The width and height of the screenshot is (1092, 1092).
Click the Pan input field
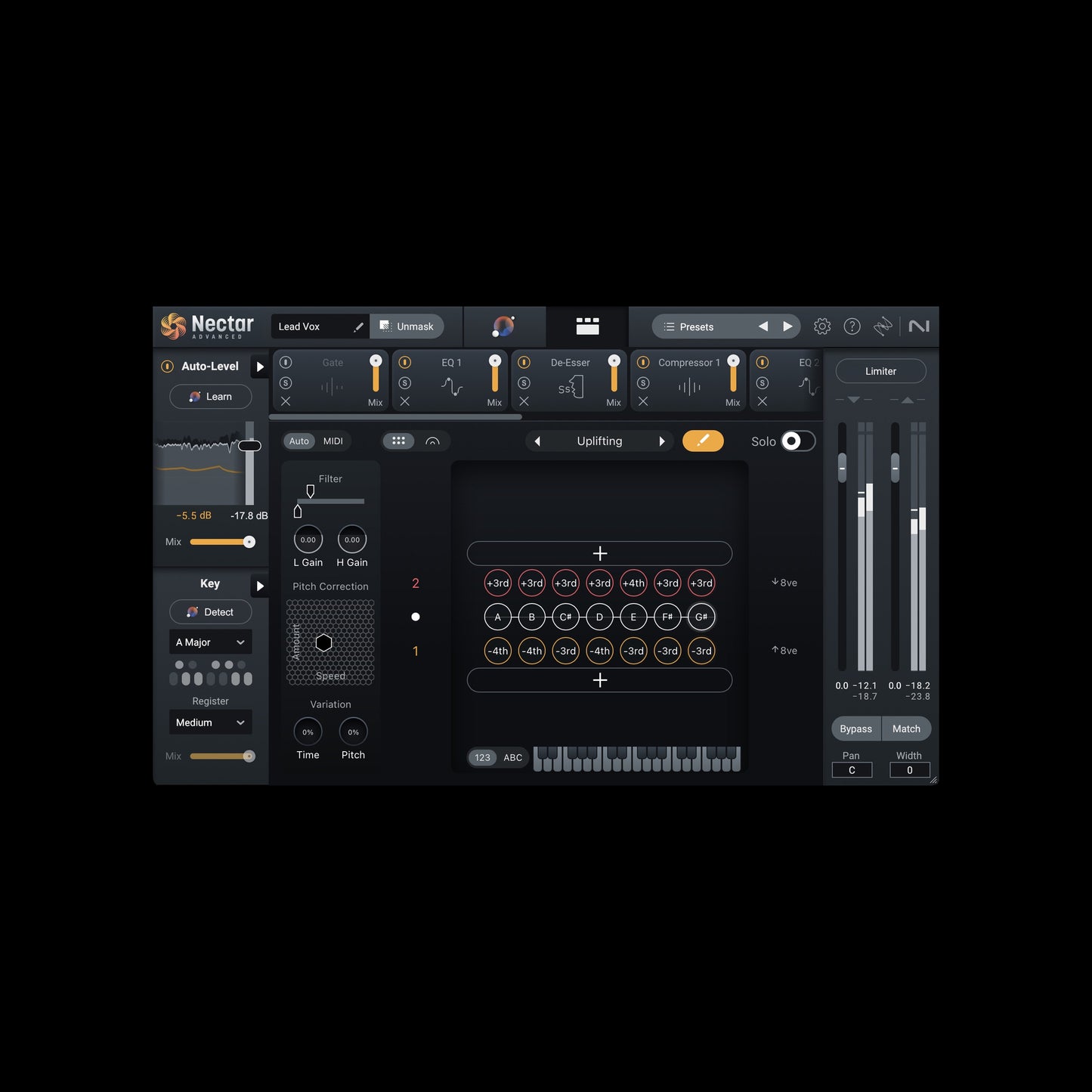click(852, 770)
